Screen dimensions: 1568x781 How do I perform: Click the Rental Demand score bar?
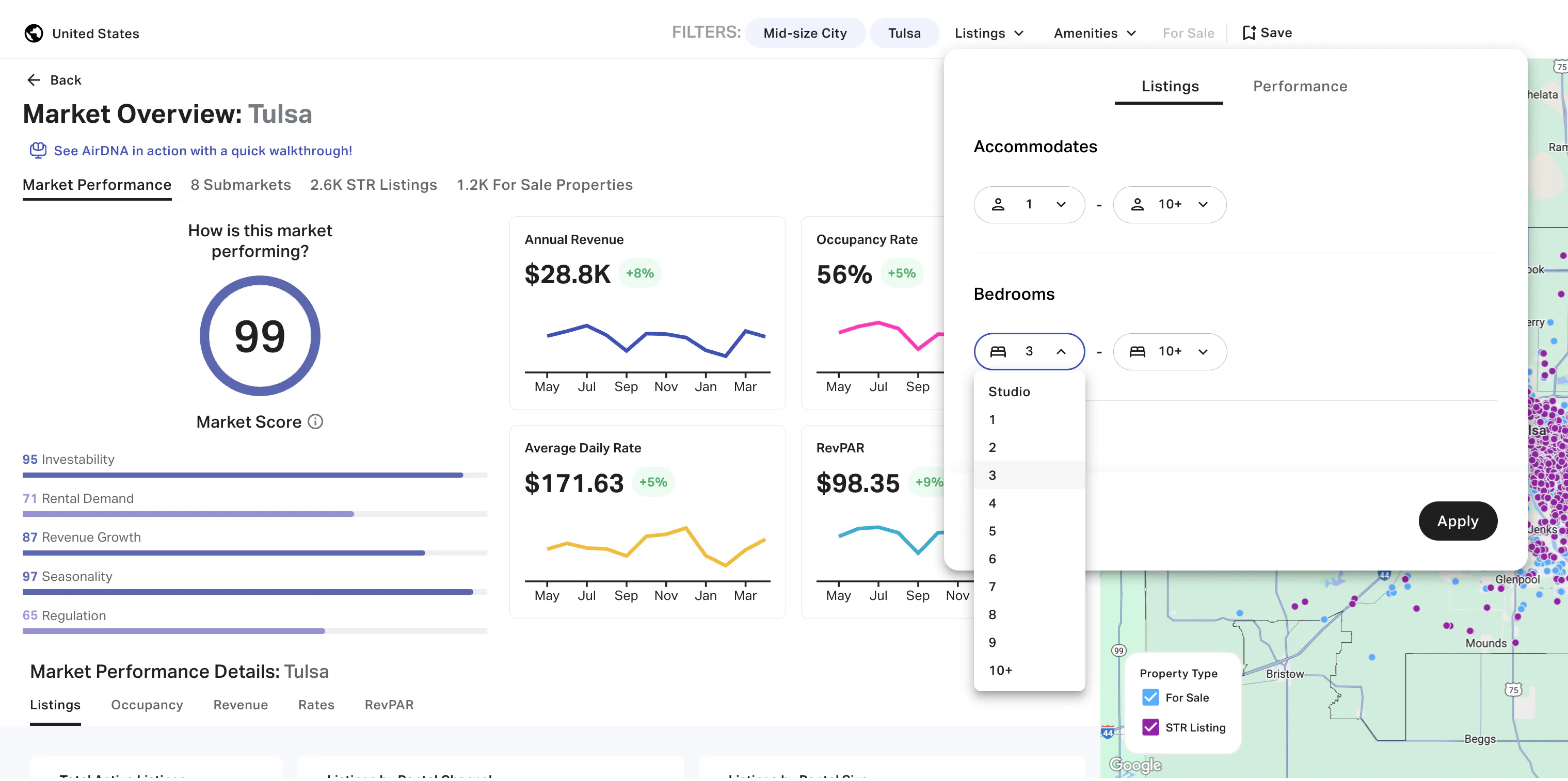[x=254, y=515]
